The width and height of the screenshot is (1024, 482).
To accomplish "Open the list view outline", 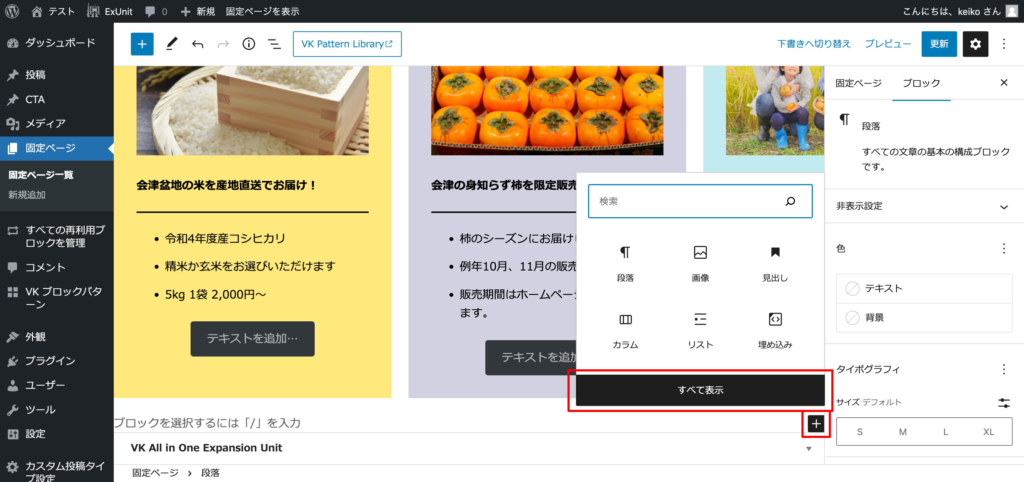I will [x=274, y=44].
